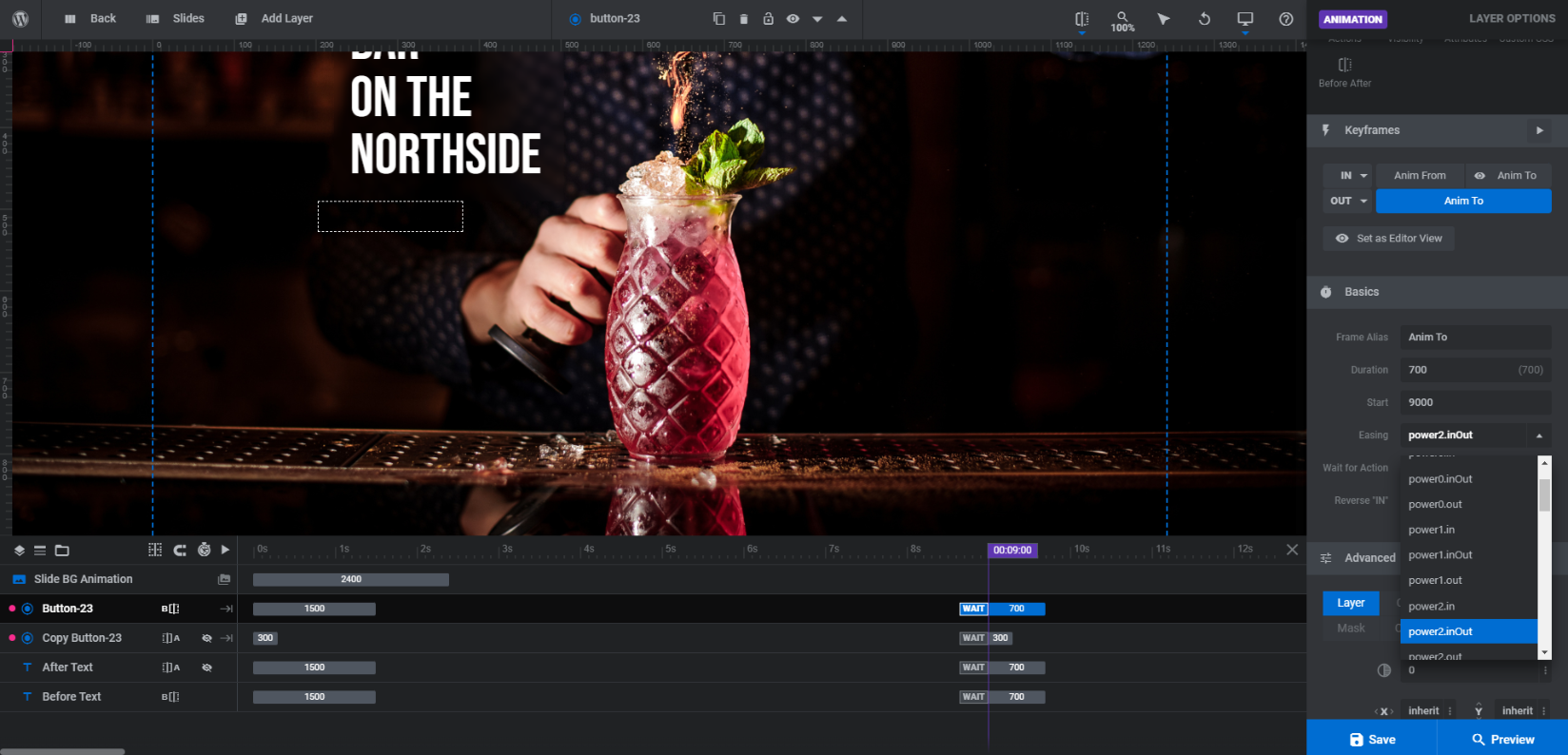
Task: Choose power0.inOut easing option
Action: coord(1468,479)
